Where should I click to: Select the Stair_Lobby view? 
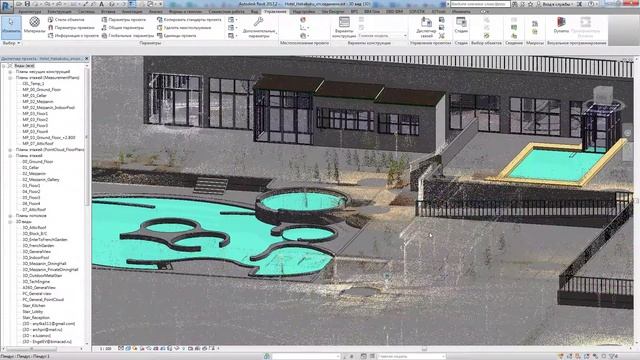point(33,312)
